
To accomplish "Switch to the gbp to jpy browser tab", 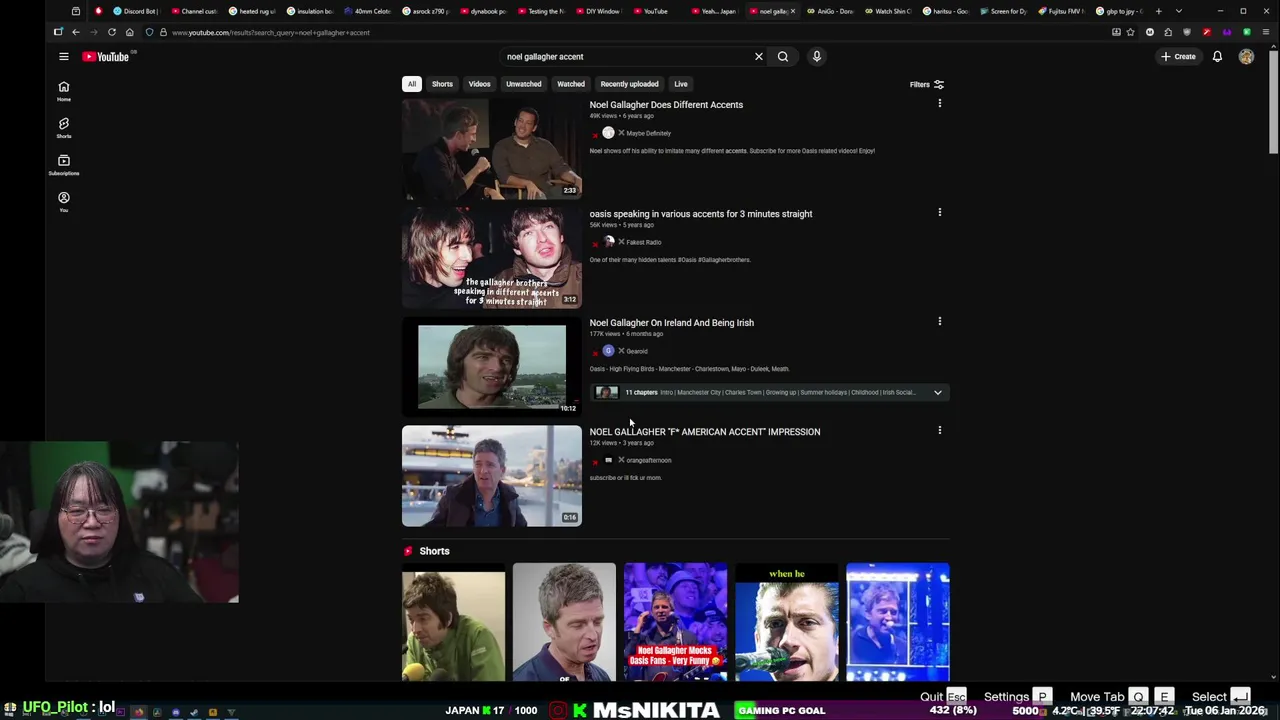I will coord(1119,11).
